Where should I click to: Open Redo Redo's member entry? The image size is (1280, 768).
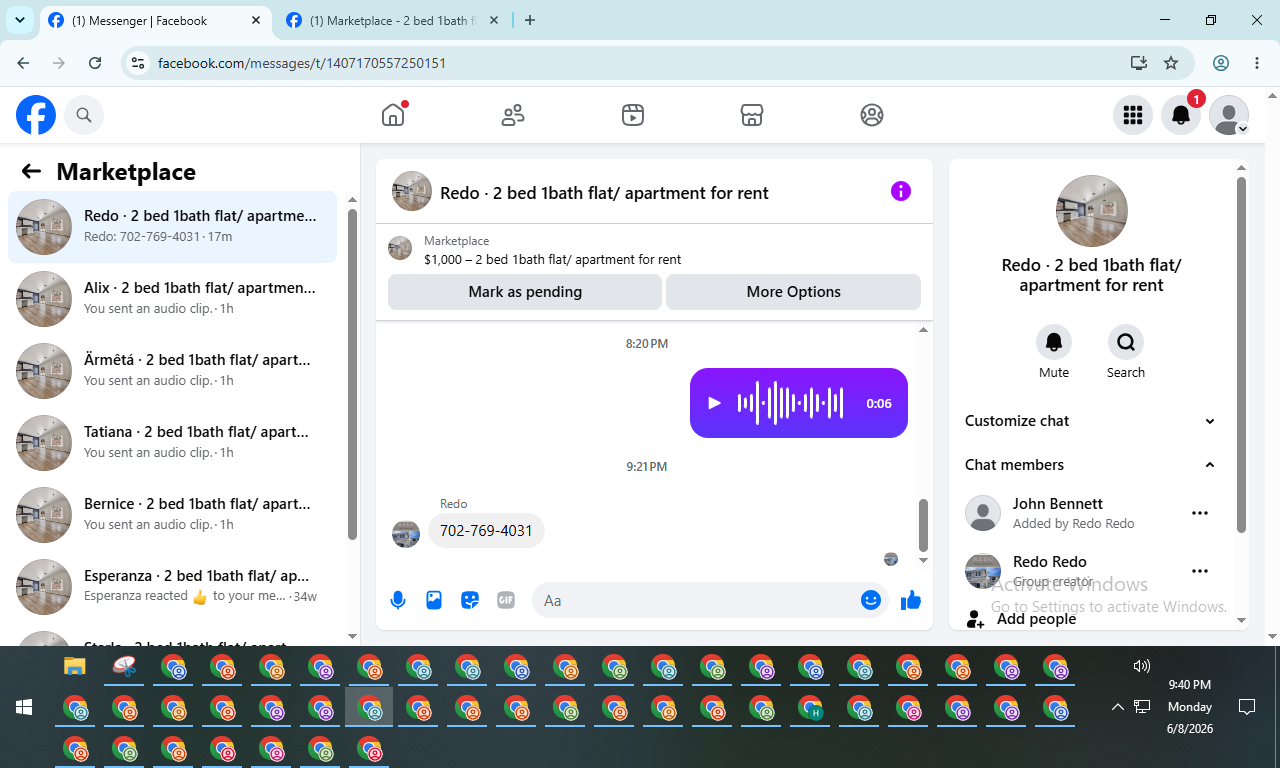coord(1091,571)
